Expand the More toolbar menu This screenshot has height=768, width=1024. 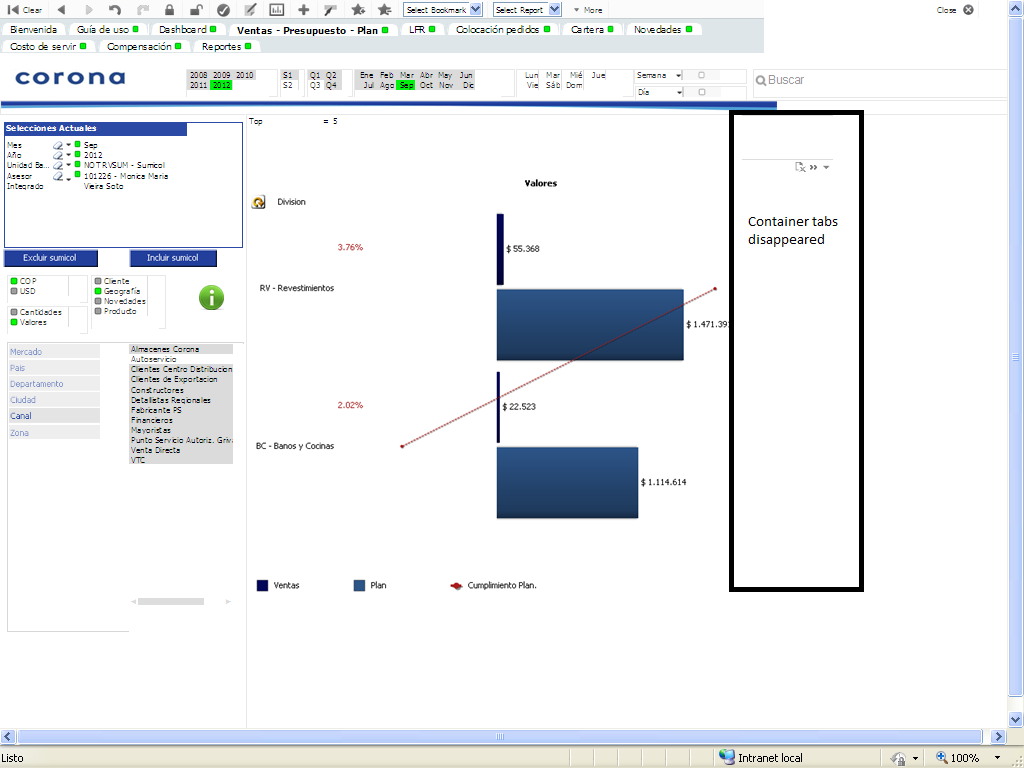click(x=588, y=10)
